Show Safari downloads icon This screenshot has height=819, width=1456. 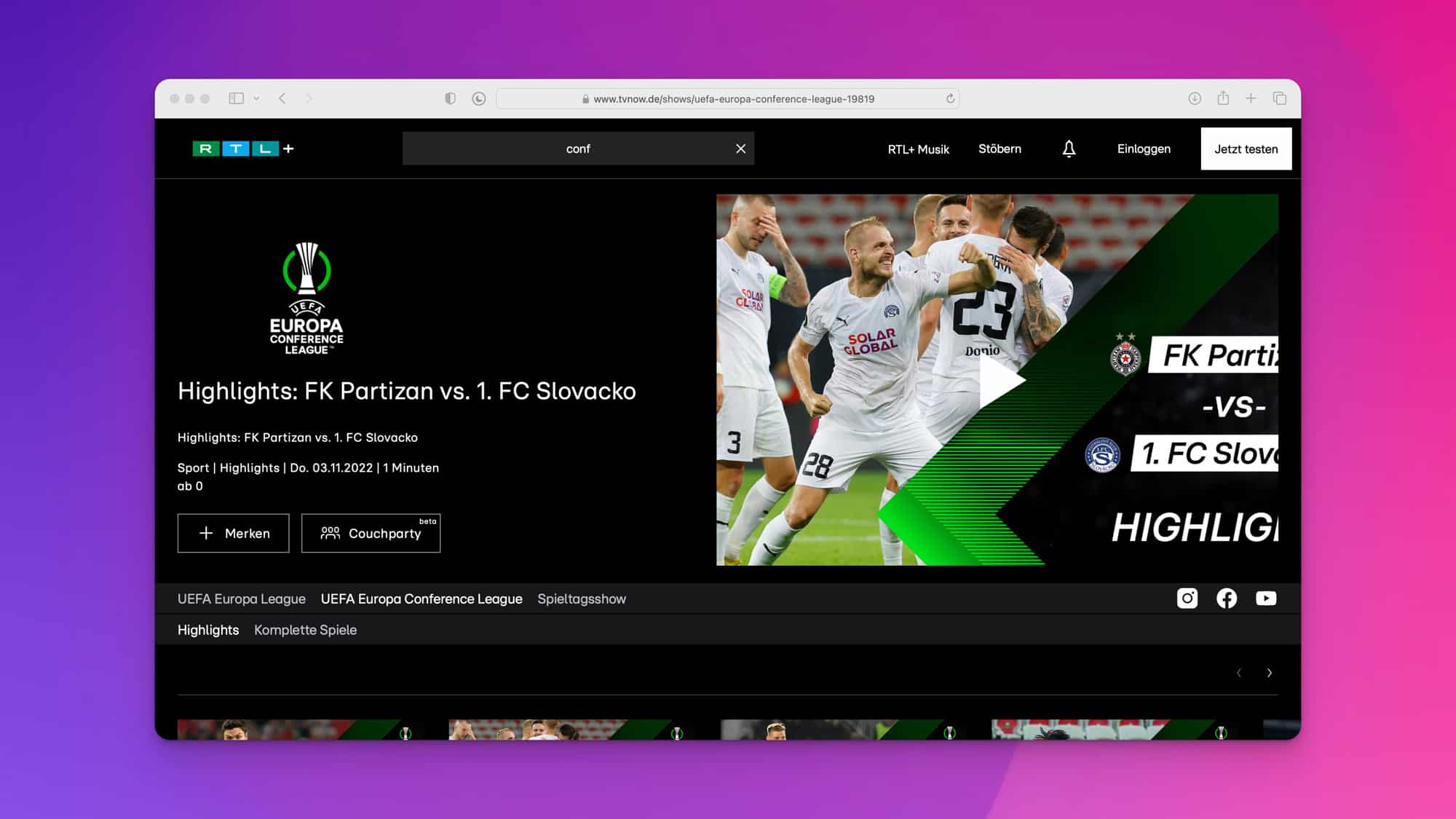point(1195,98)
